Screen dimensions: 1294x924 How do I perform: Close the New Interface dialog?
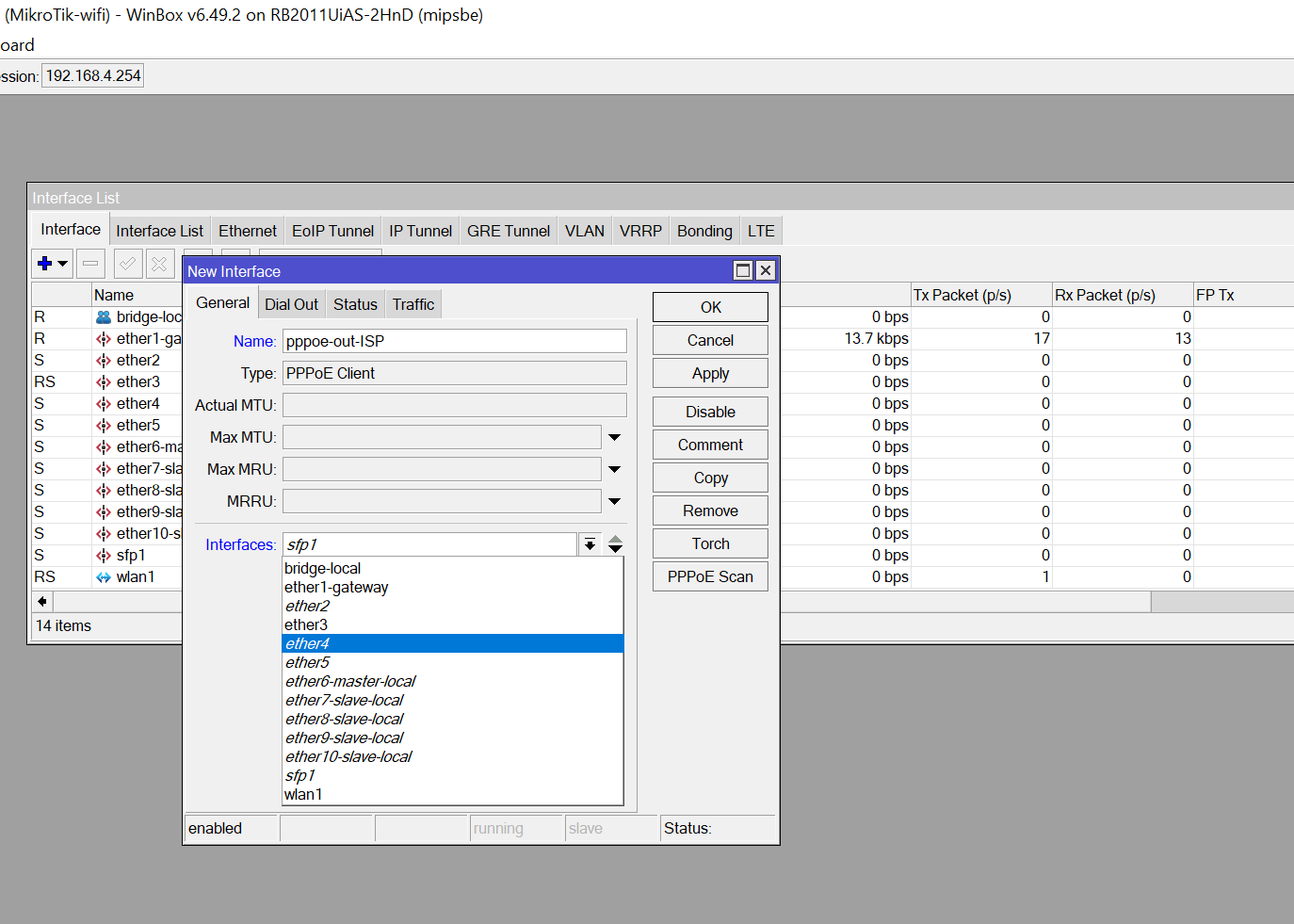pos(766,271)
